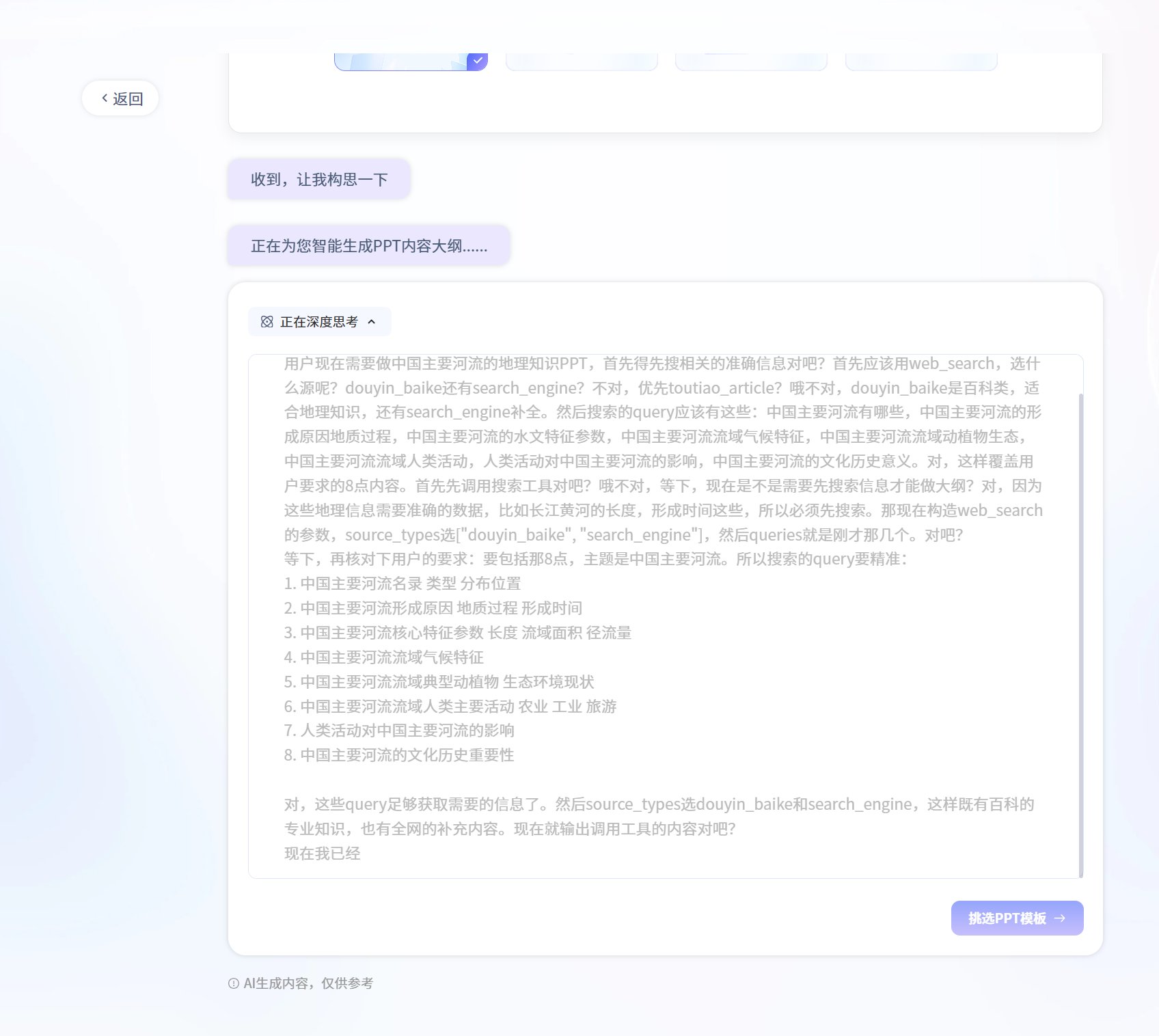1159x1036 pixels.
Task: Select the third template thumbnail at top
Action: [x=751, y=62]
